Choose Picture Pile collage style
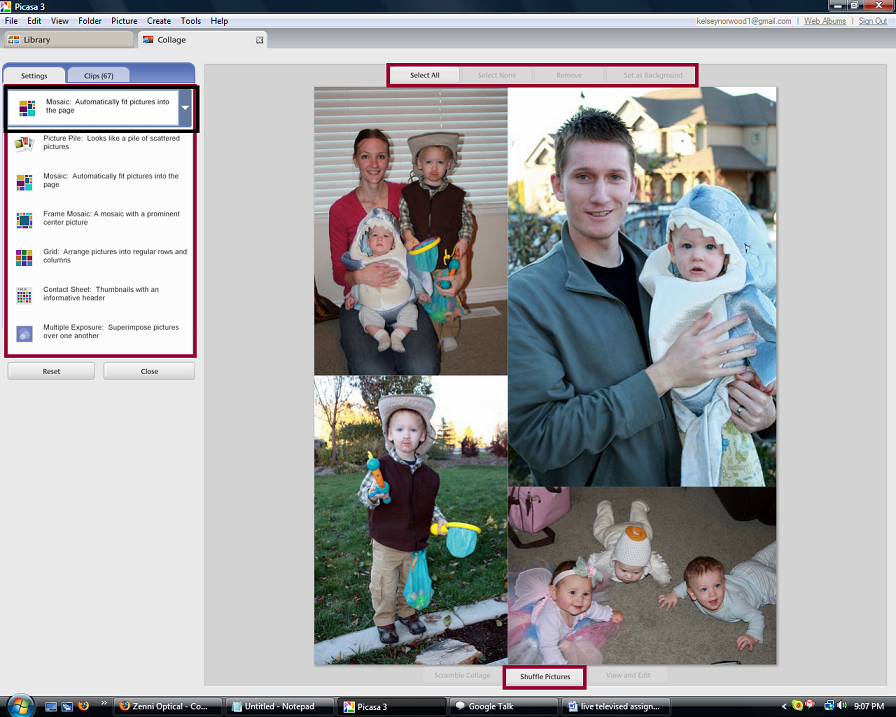 [x=101, y=143]
